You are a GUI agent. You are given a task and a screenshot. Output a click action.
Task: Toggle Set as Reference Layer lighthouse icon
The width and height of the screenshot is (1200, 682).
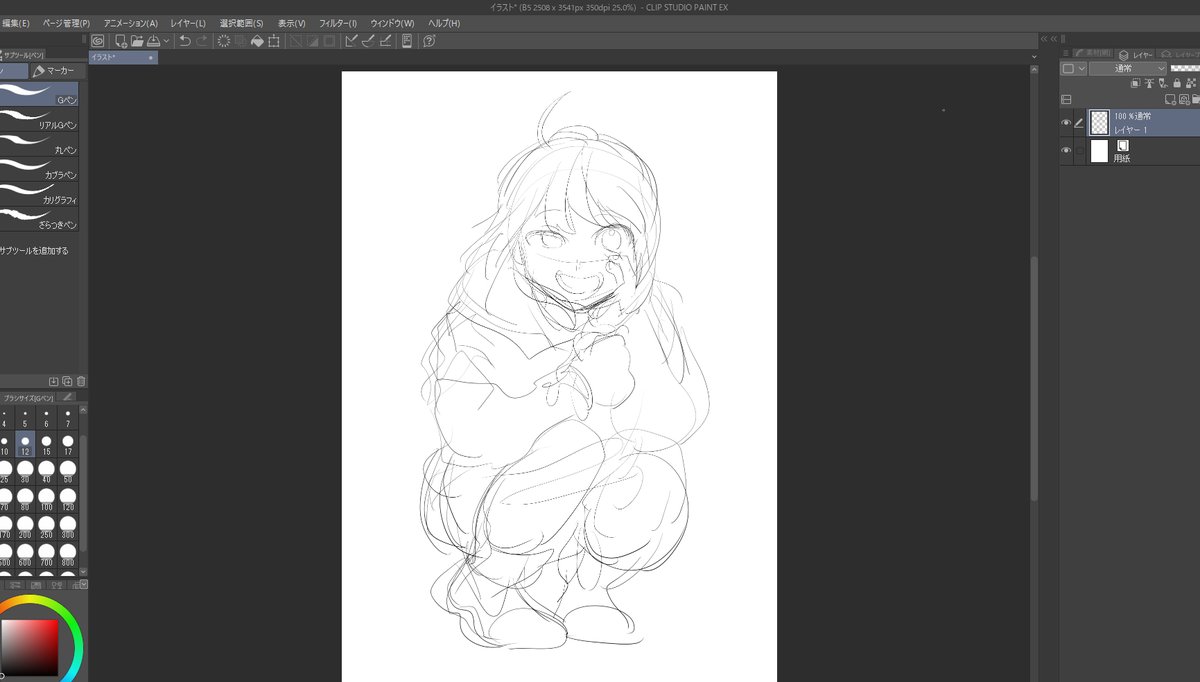coord(1149,84)
